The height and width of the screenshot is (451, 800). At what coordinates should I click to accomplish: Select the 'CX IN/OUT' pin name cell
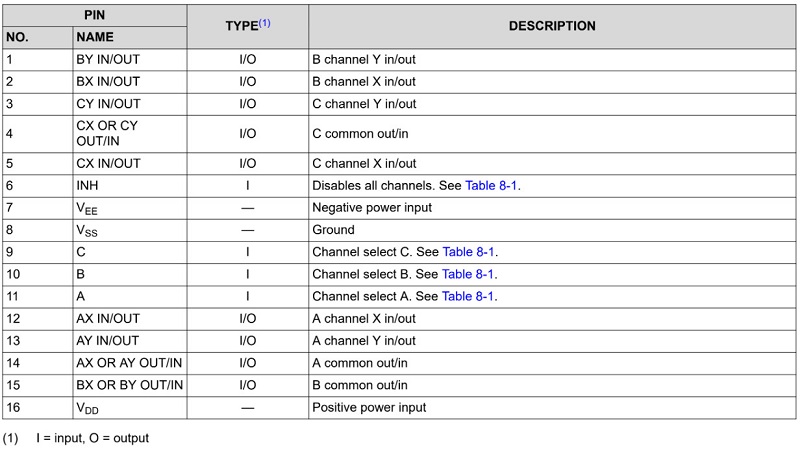point(130,164)
